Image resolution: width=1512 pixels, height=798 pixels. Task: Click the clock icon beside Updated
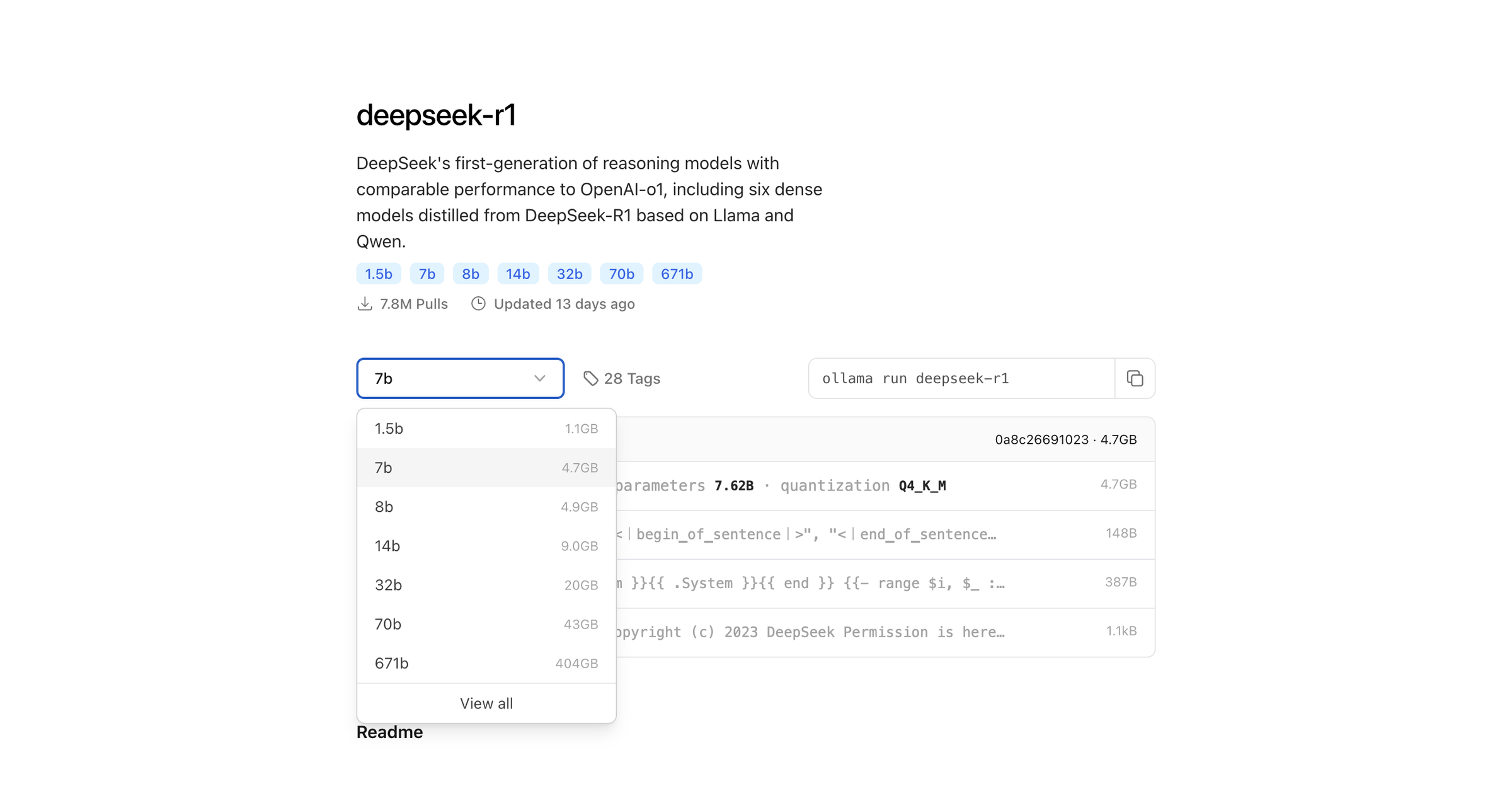pos(478,304)
